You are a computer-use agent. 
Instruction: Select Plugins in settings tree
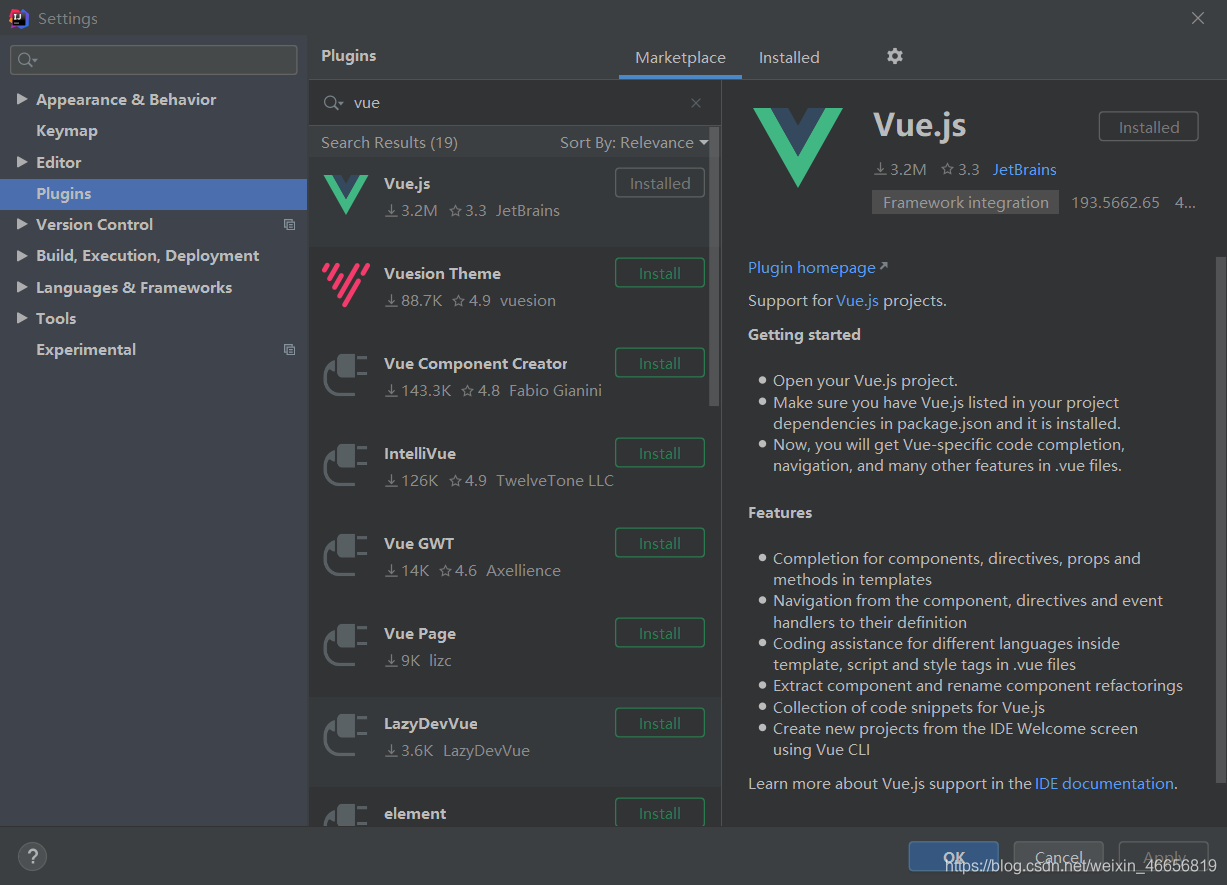pos(154,194)
